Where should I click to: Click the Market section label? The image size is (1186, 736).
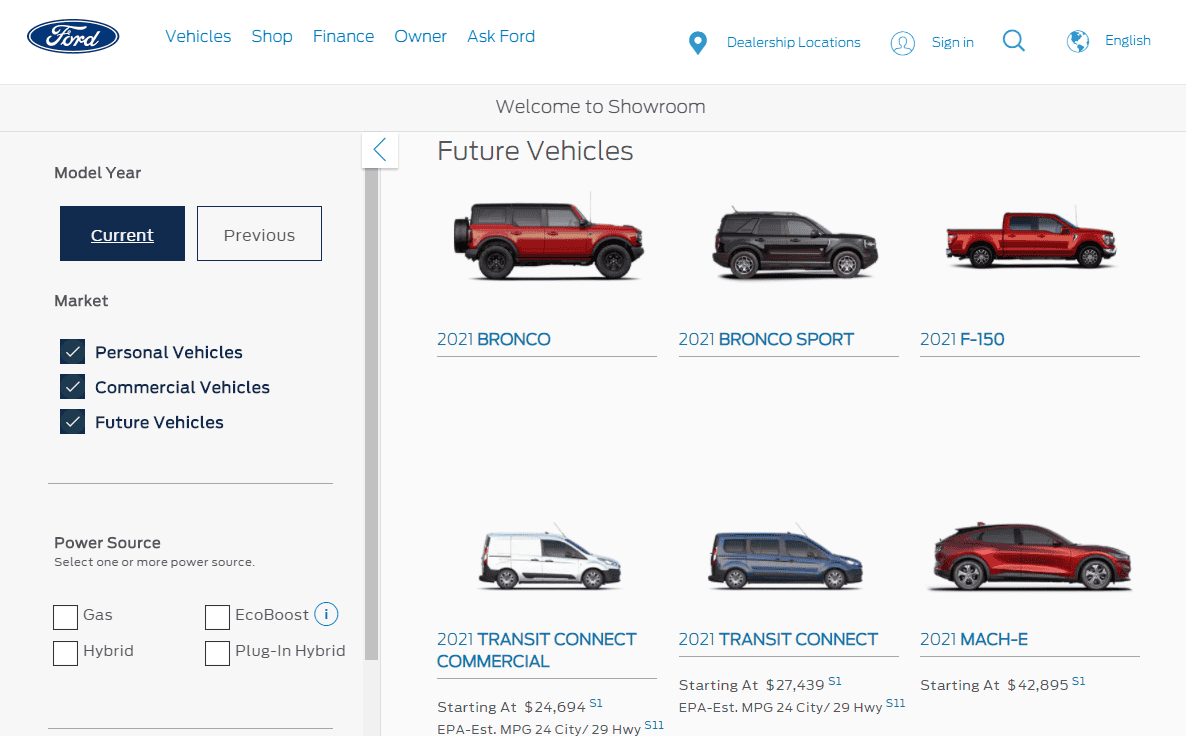tap(81, 300)
